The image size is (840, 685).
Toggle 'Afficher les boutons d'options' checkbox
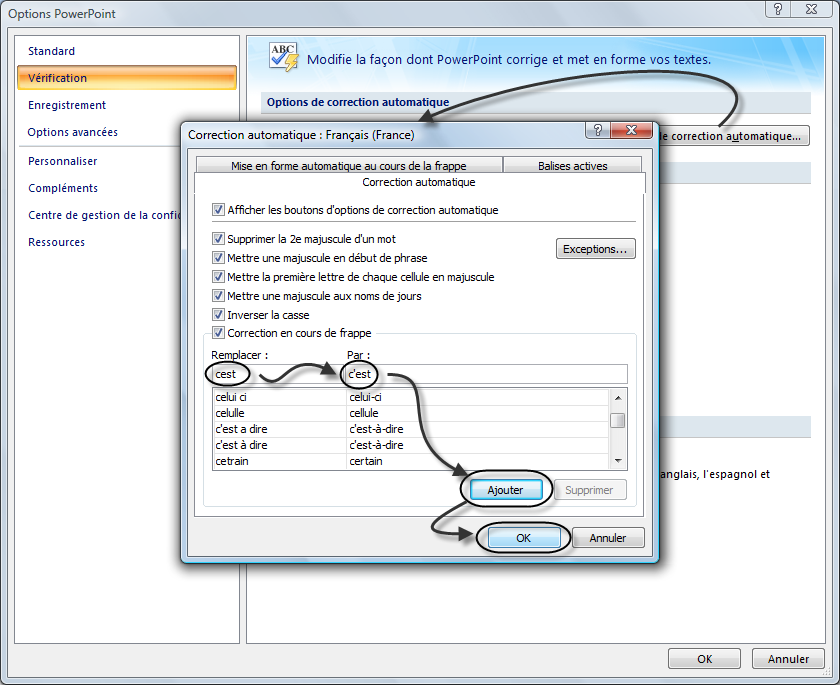tap(219, 210)
